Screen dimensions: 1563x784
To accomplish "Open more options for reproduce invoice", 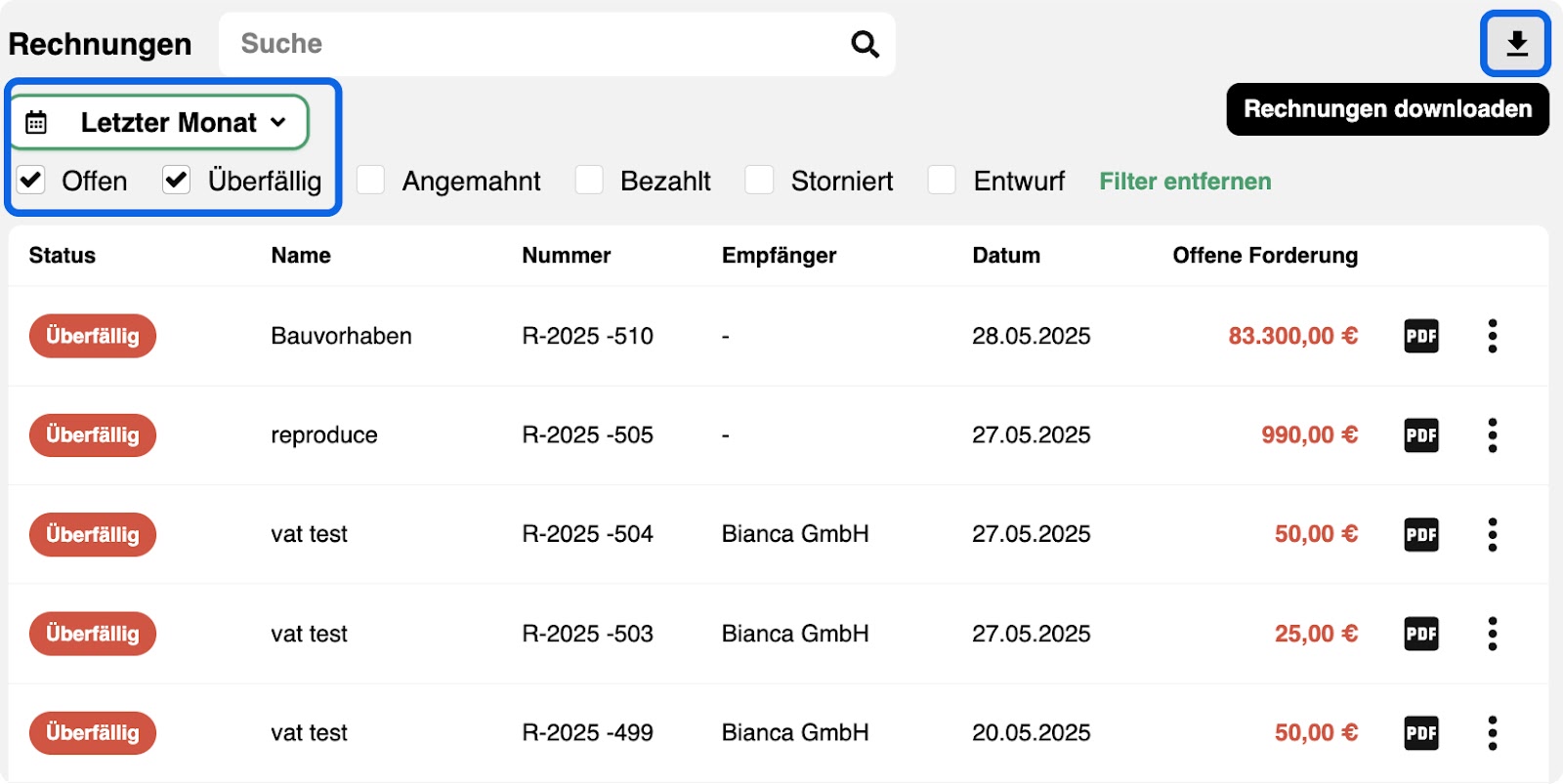I will point(1492,434).
